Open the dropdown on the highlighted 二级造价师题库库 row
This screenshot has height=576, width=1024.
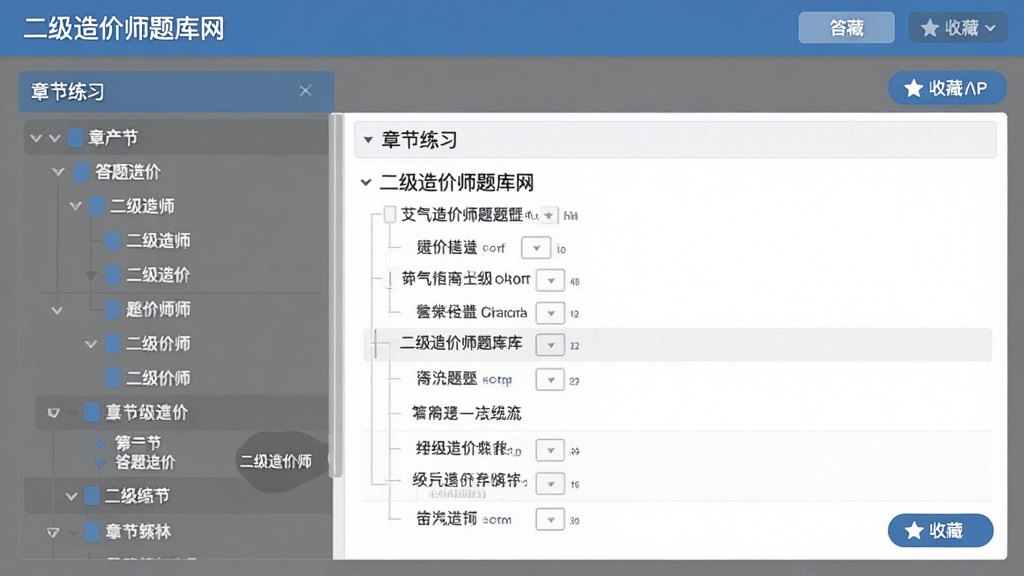coord(551,345)
